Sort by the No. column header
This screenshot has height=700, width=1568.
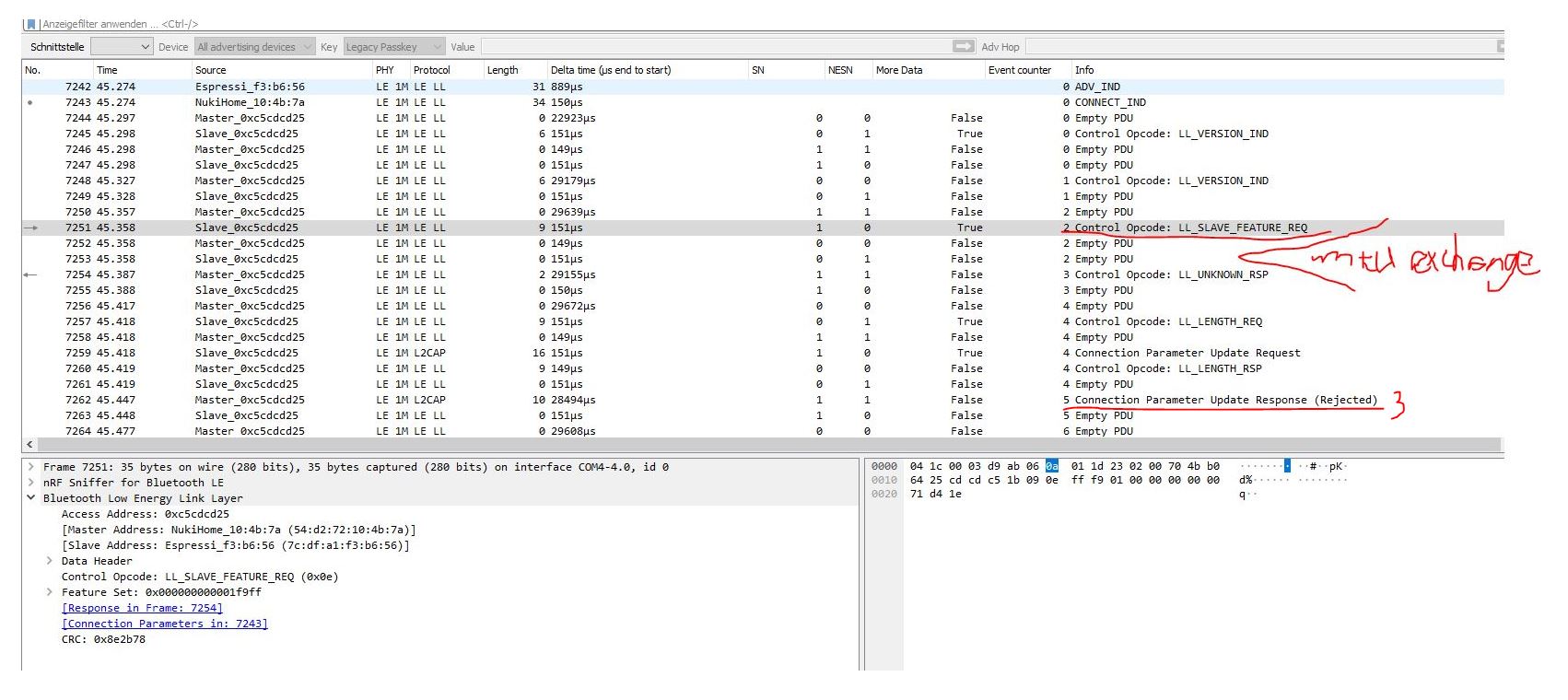coord(57,70)
